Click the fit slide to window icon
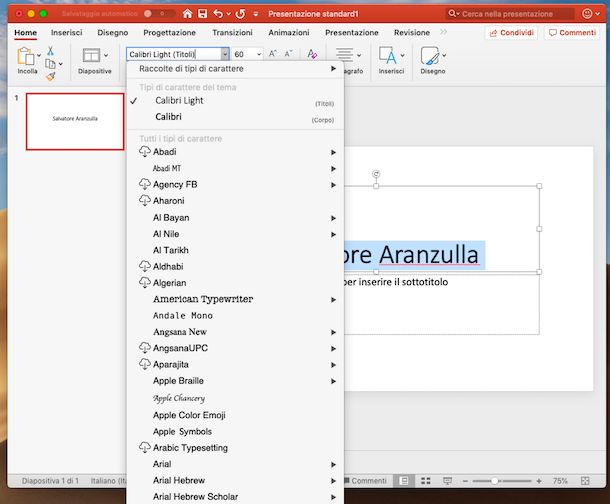The height and width of the screenshot is (504, 610). click(585, 481)
